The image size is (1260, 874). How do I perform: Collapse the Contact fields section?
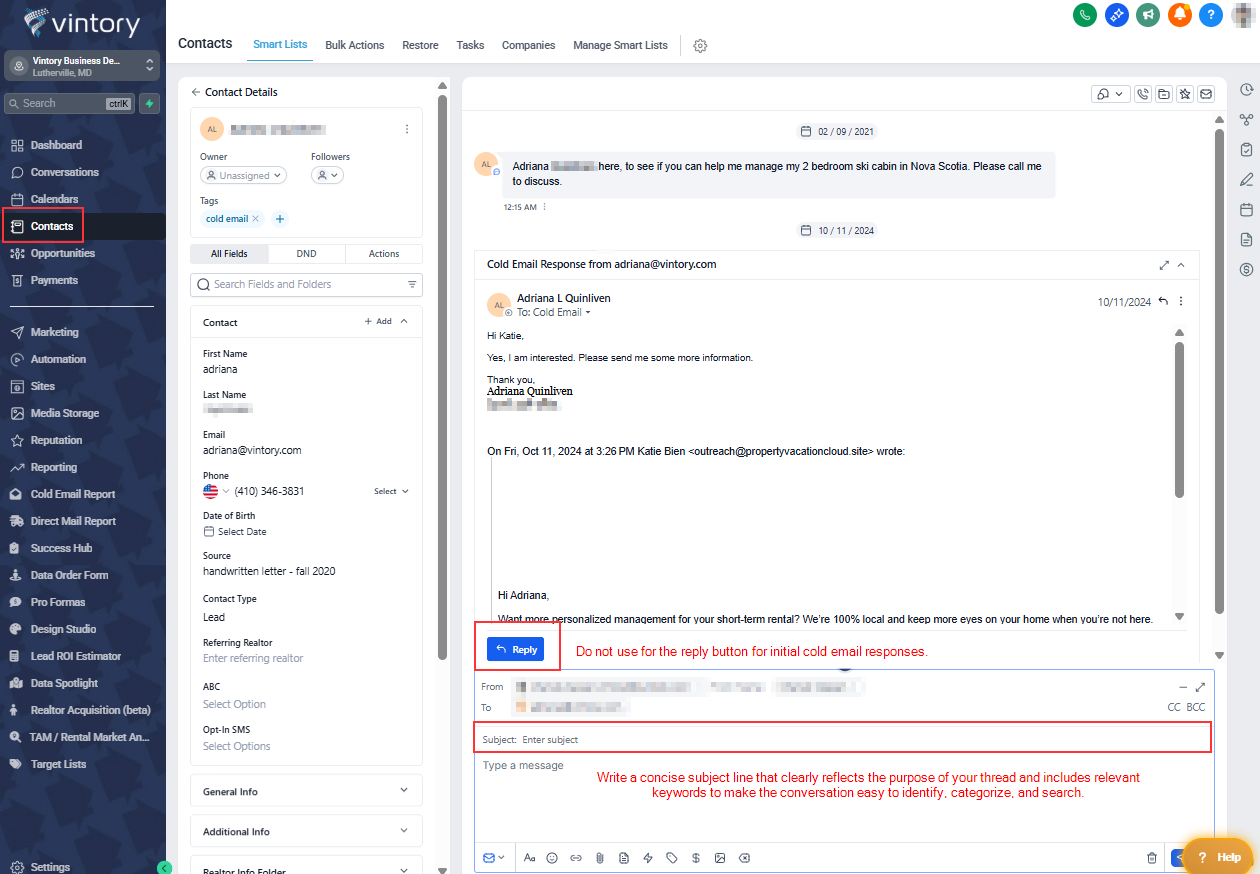click(x=404, y=322)
